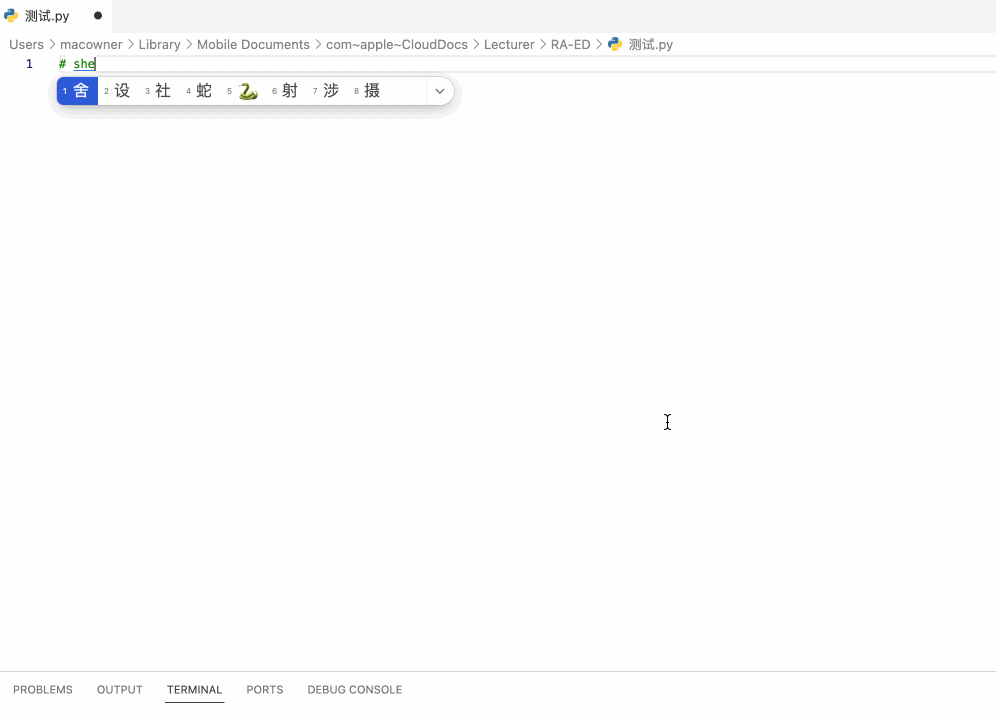Image resolution: width=996 pixels, height=716 pixels.
Task: Click the chevron after RA-ED in breadcrumbs
Action: pyautogui.click(x=599, y=44)
